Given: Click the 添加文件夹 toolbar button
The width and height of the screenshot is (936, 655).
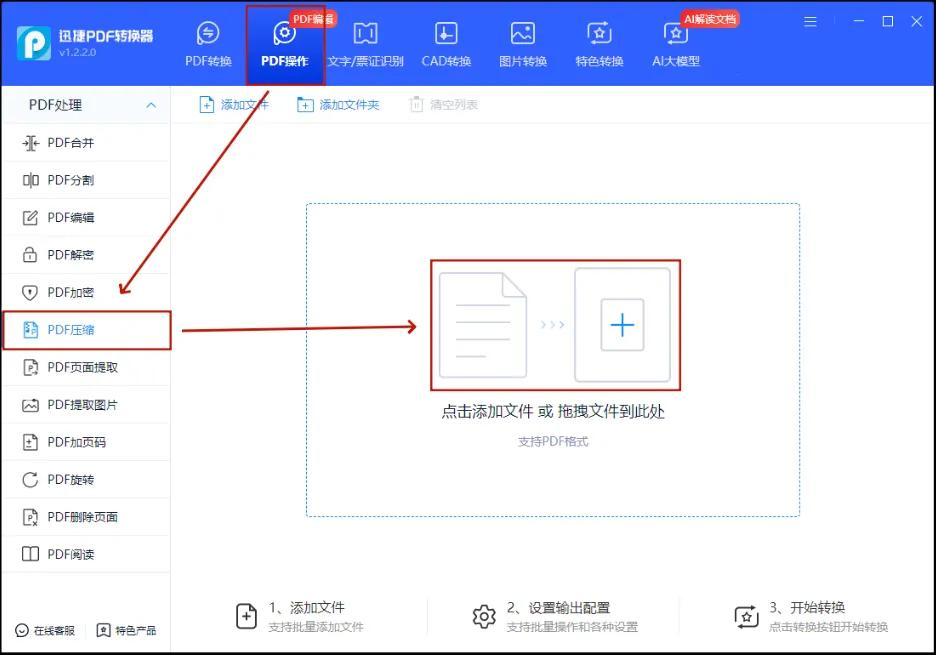Looking at the screenshot, I should (x=338, y=105).
